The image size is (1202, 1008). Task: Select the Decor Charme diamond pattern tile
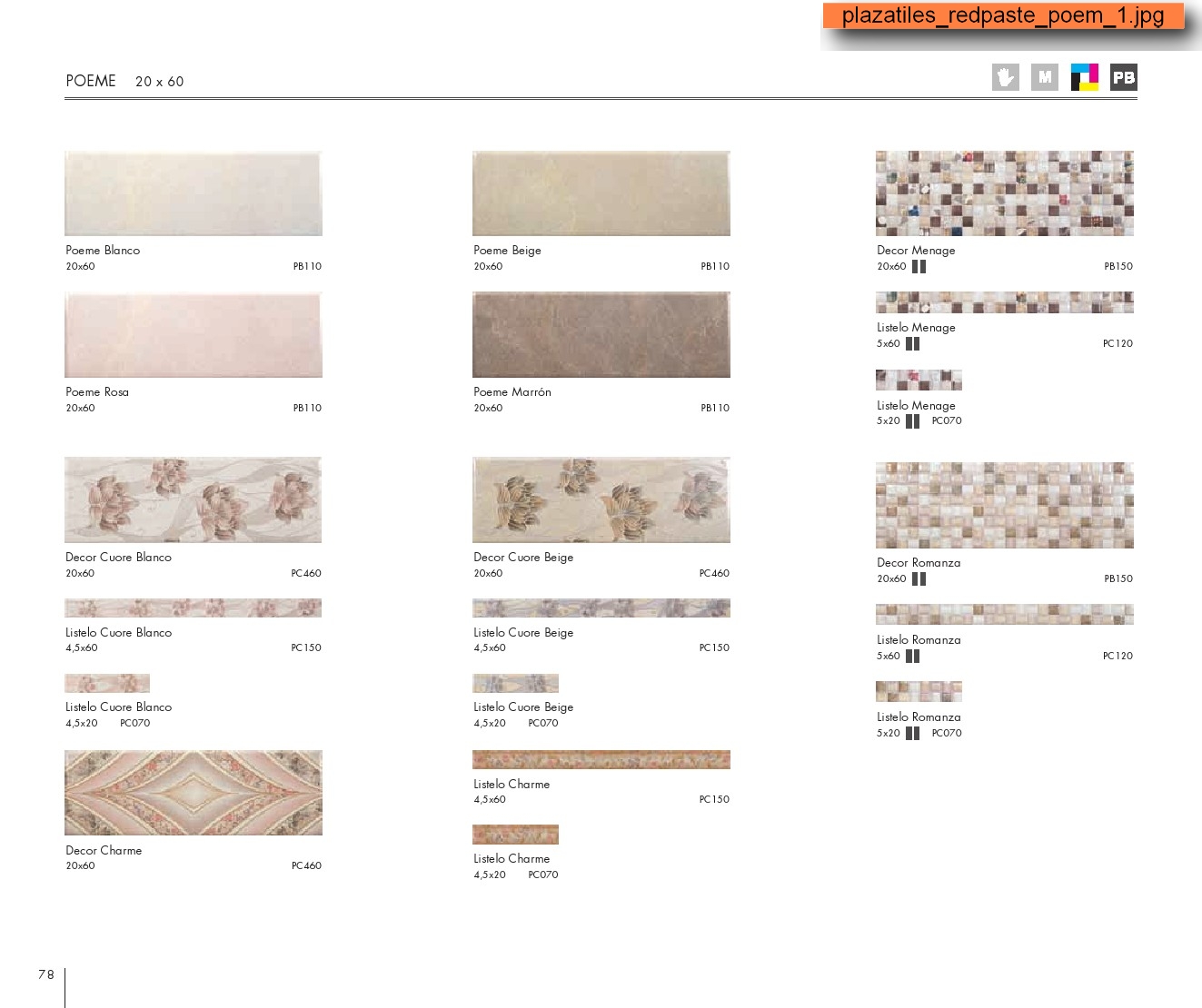[x=194, y=793]
